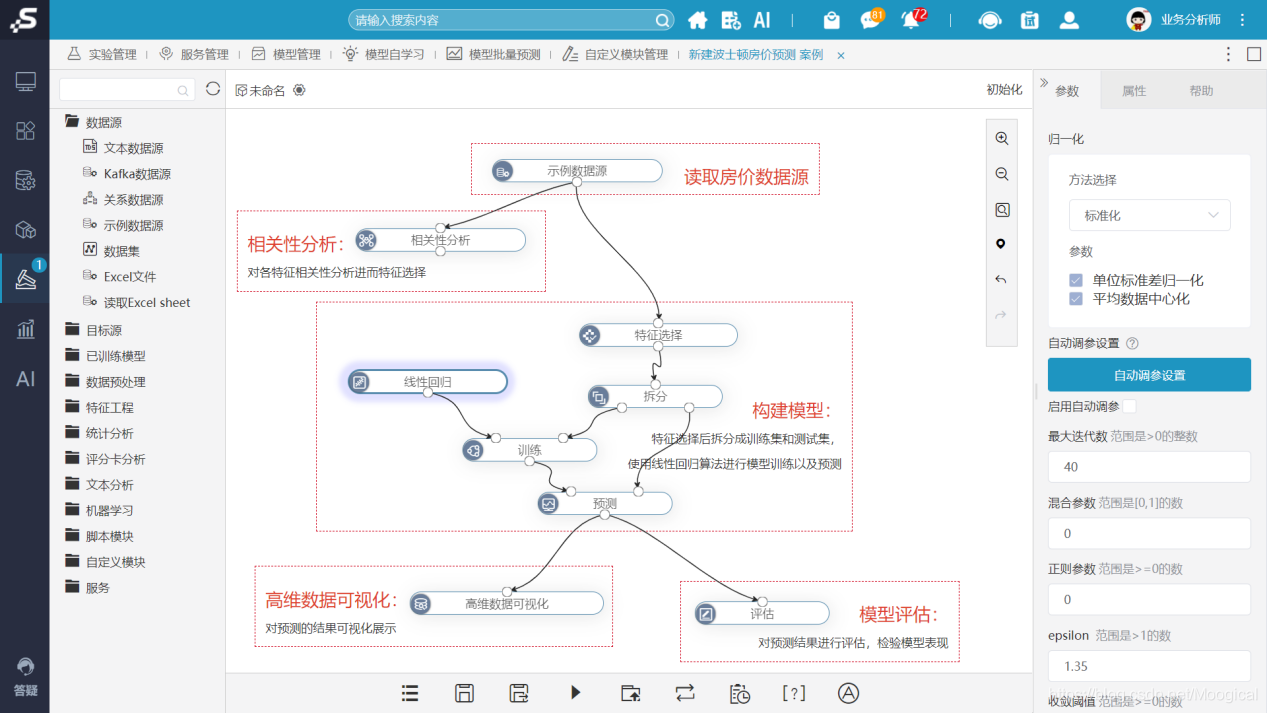
Task: Open the scheduled task clipboard-clock icon
Action: pyautogui.click(x=739, y=692)
